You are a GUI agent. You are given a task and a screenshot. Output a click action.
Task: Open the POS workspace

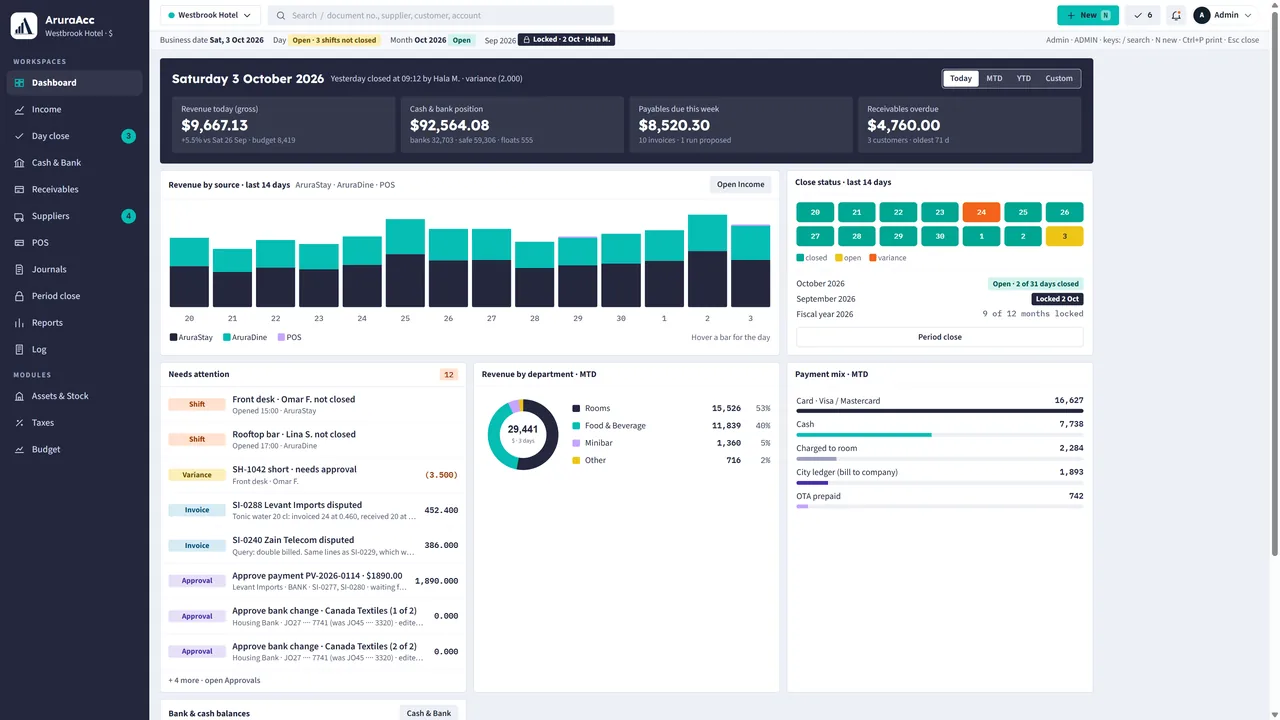pyautogui.click(x=74, y=243)
